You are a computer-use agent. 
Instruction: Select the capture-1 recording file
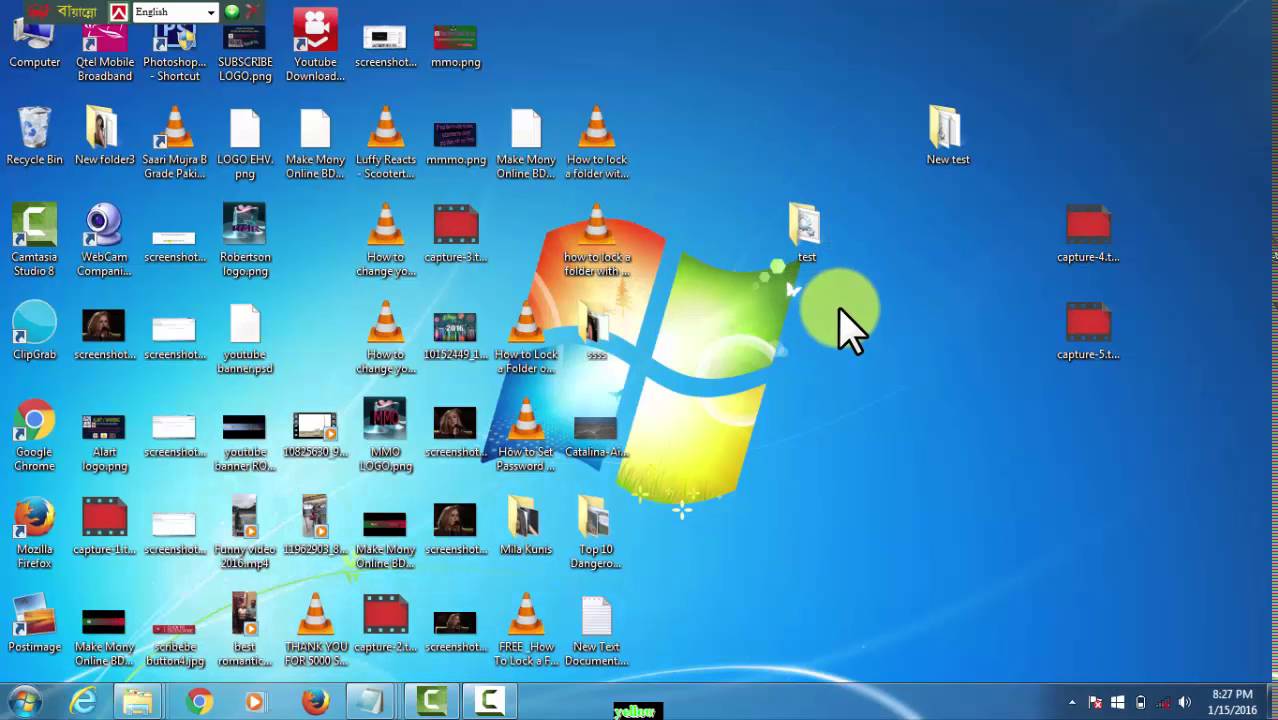click(x=104, y=526)
